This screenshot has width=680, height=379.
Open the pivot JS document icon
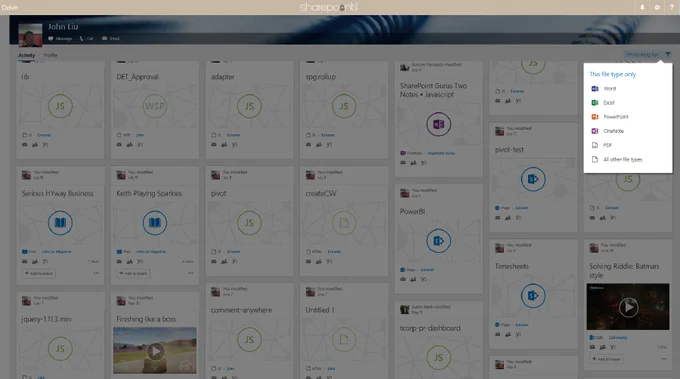(249, 223)
